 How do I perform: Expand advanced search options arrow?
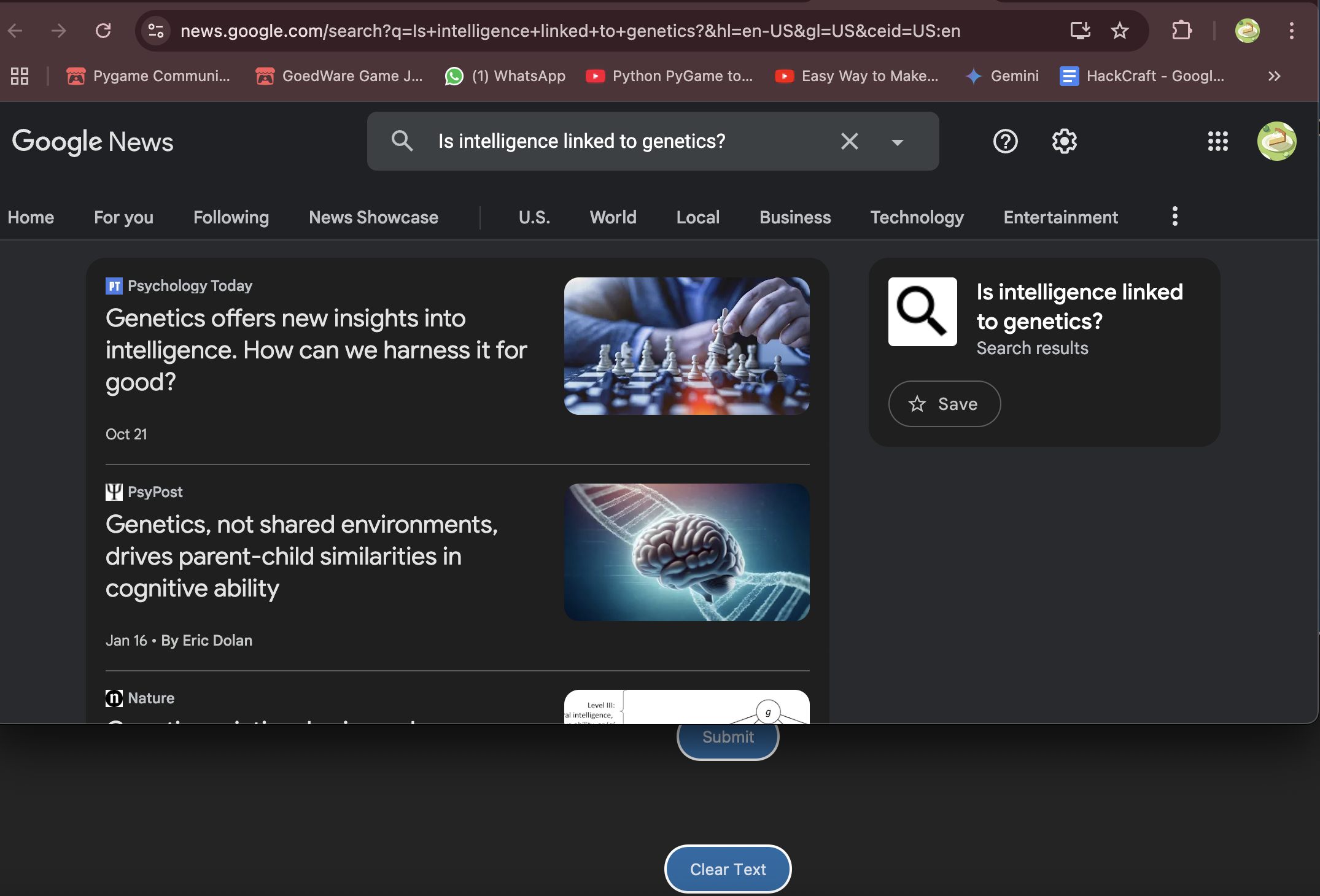[897, 142]
